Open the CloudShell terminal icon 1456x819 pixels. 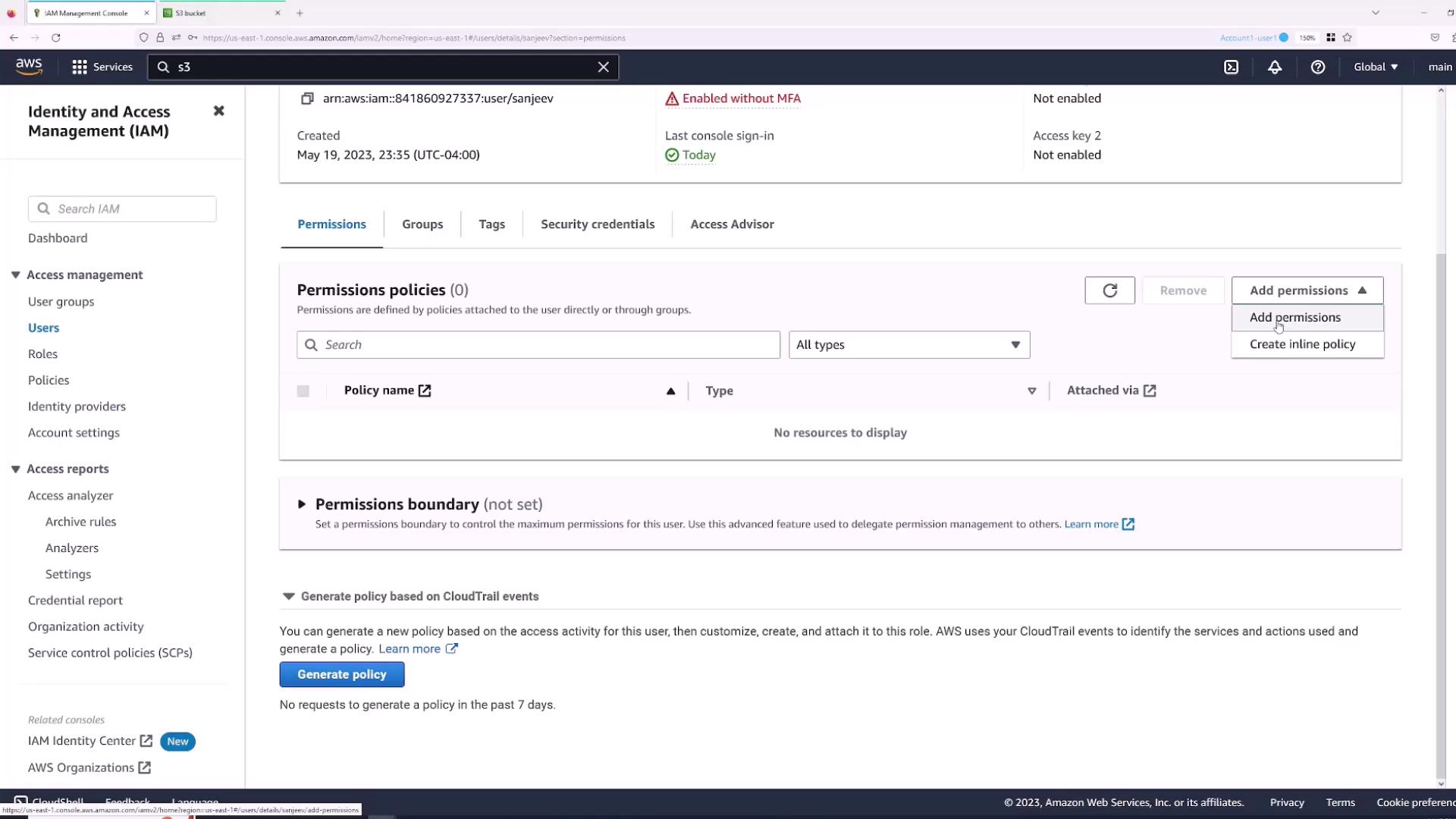[1231, 67]
